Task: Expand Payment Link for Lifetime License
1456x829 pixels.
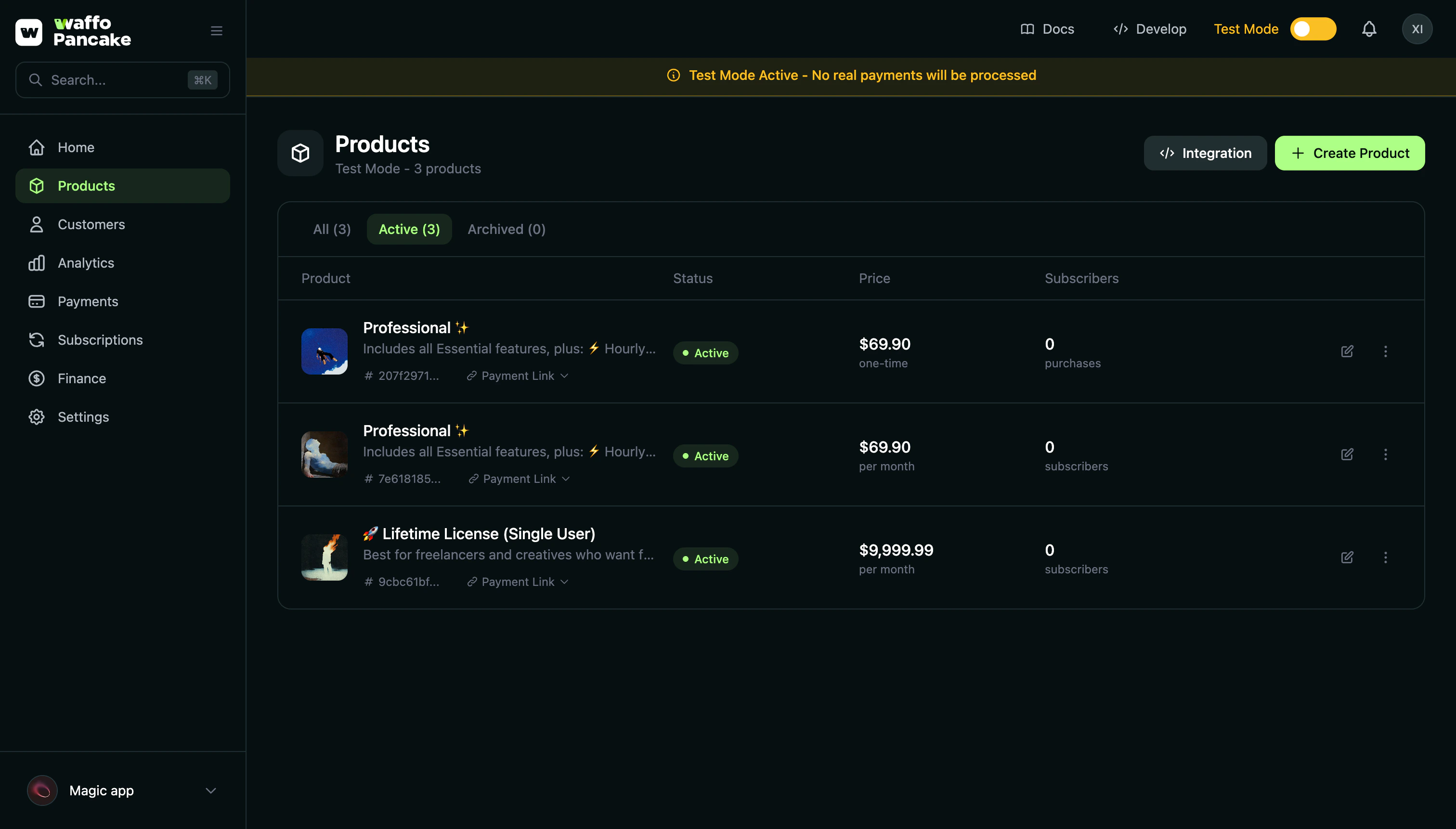Action: (x=517, y=582)
